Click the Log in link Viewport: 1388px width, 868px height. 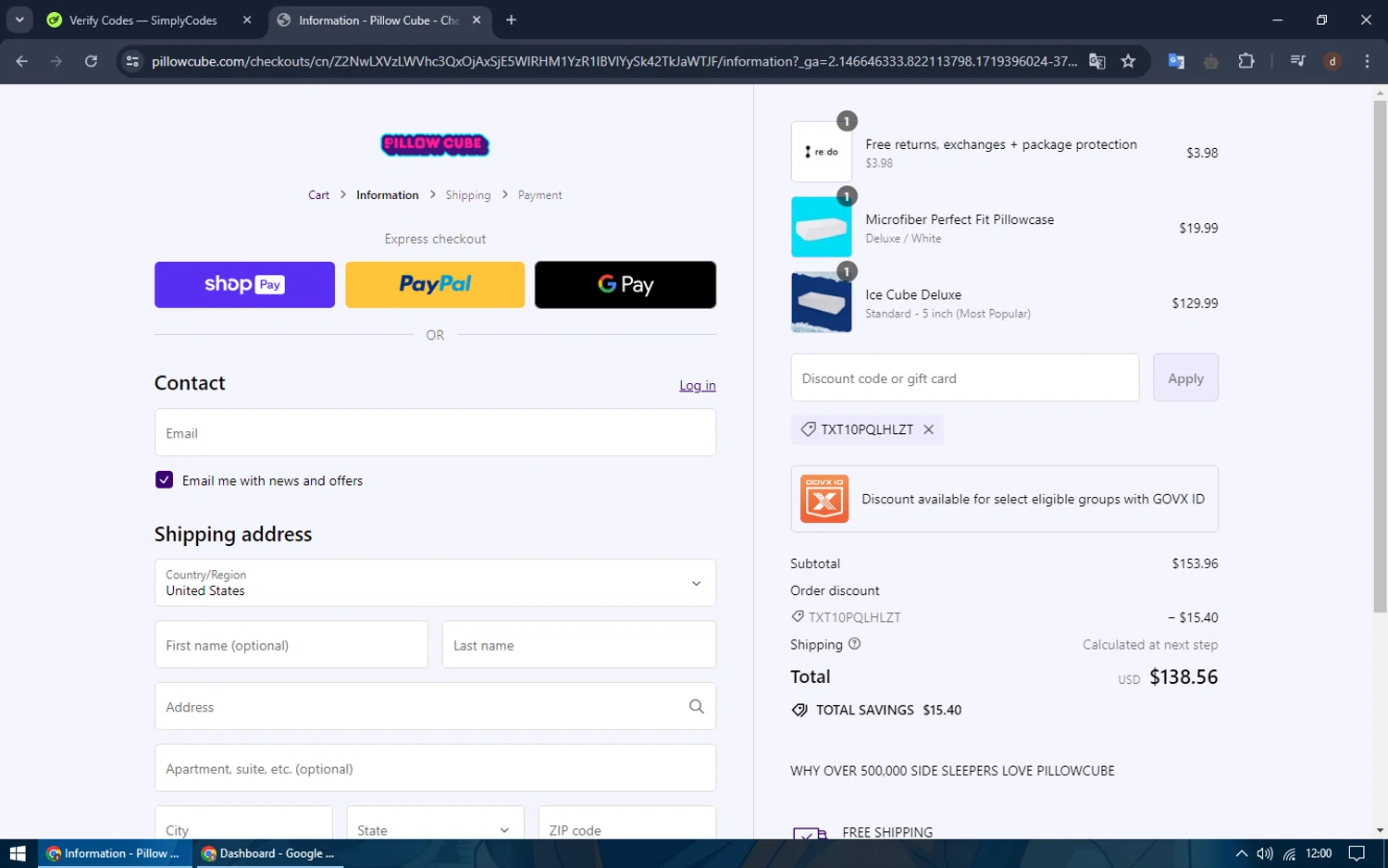[698, 385]
